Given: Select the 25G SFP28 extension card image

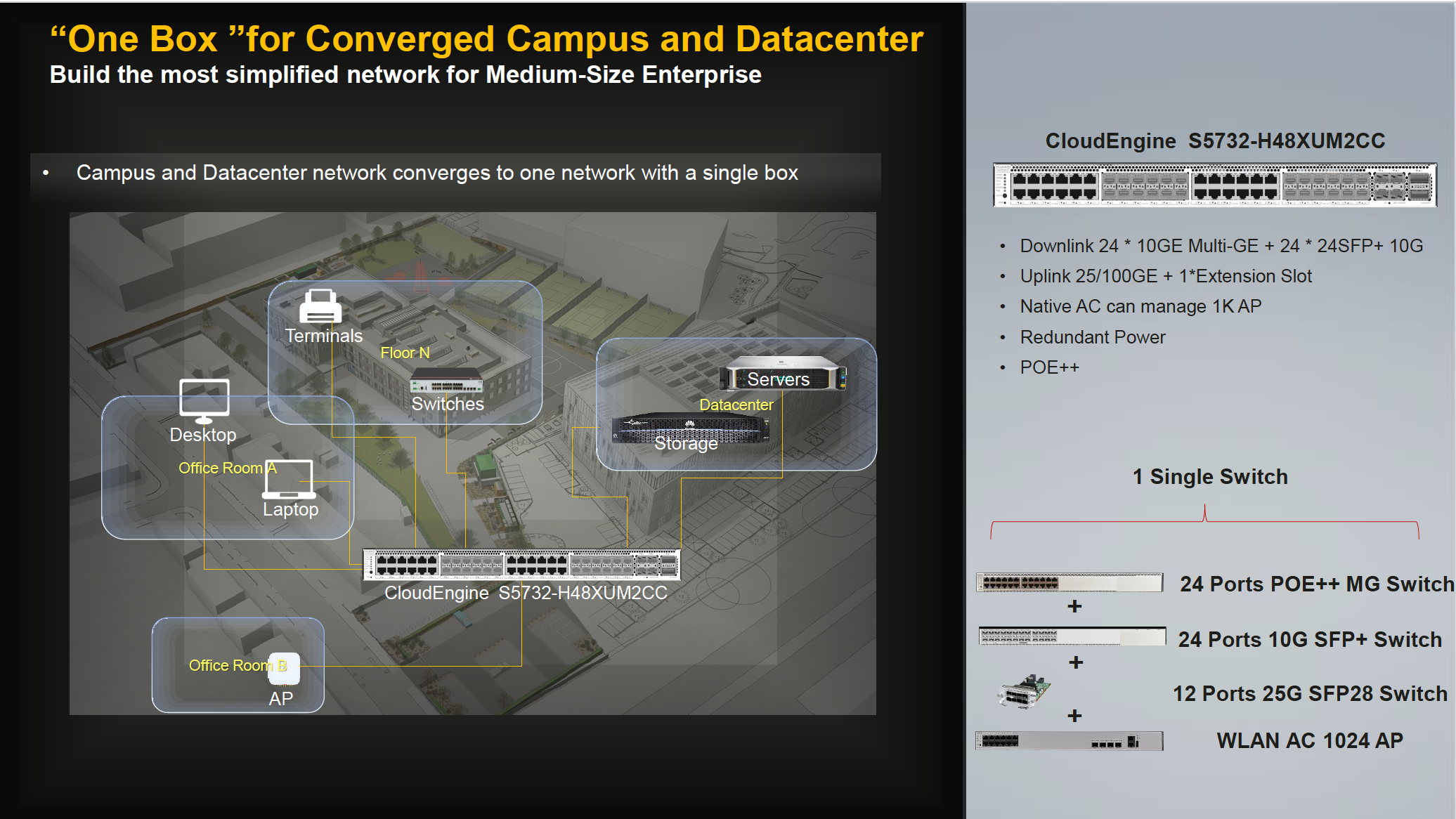Looking at the screenshot, I should point(1025,691).
